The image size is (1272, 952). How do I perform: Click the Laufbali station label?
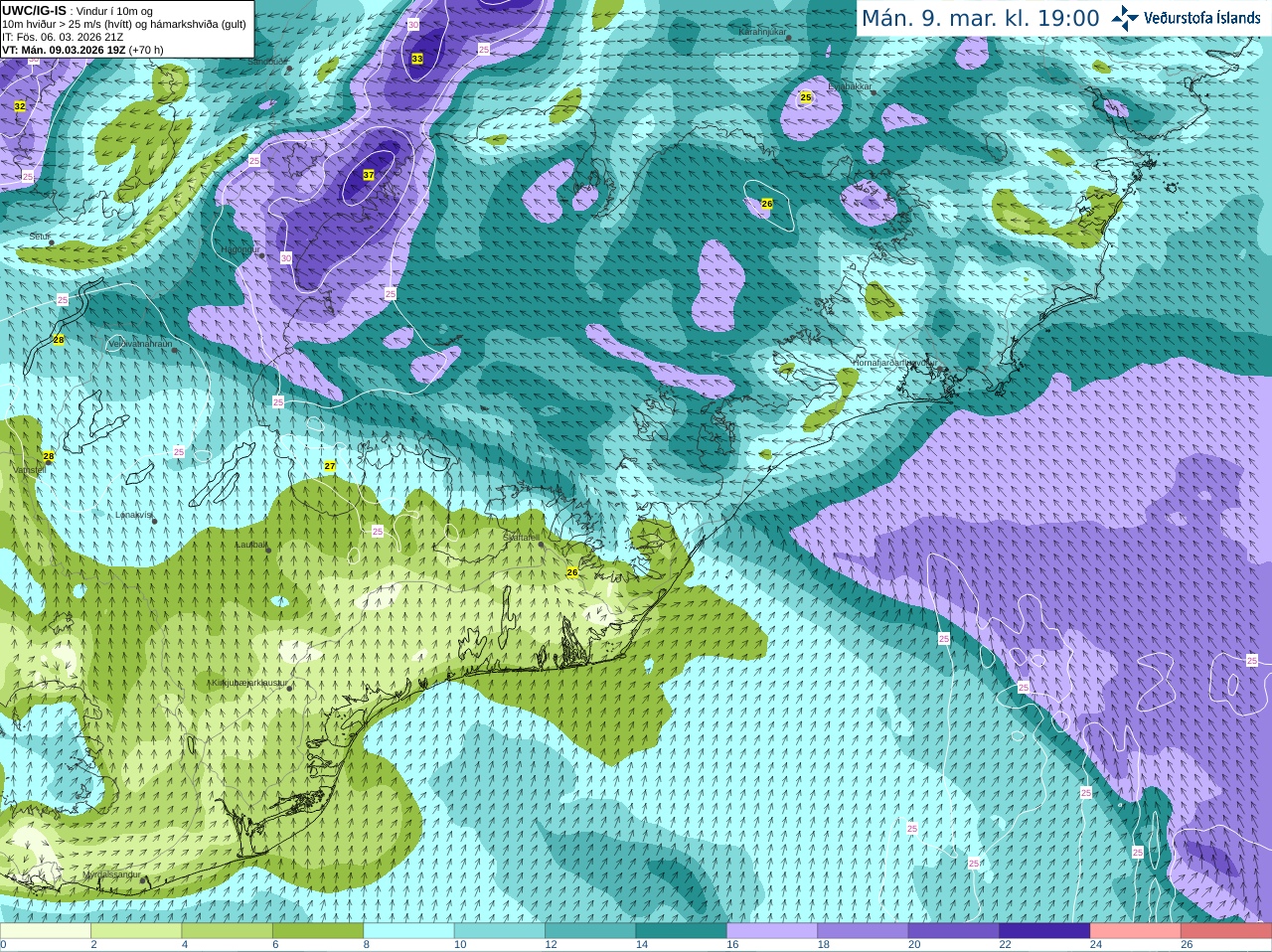click(x=251, y=545)
